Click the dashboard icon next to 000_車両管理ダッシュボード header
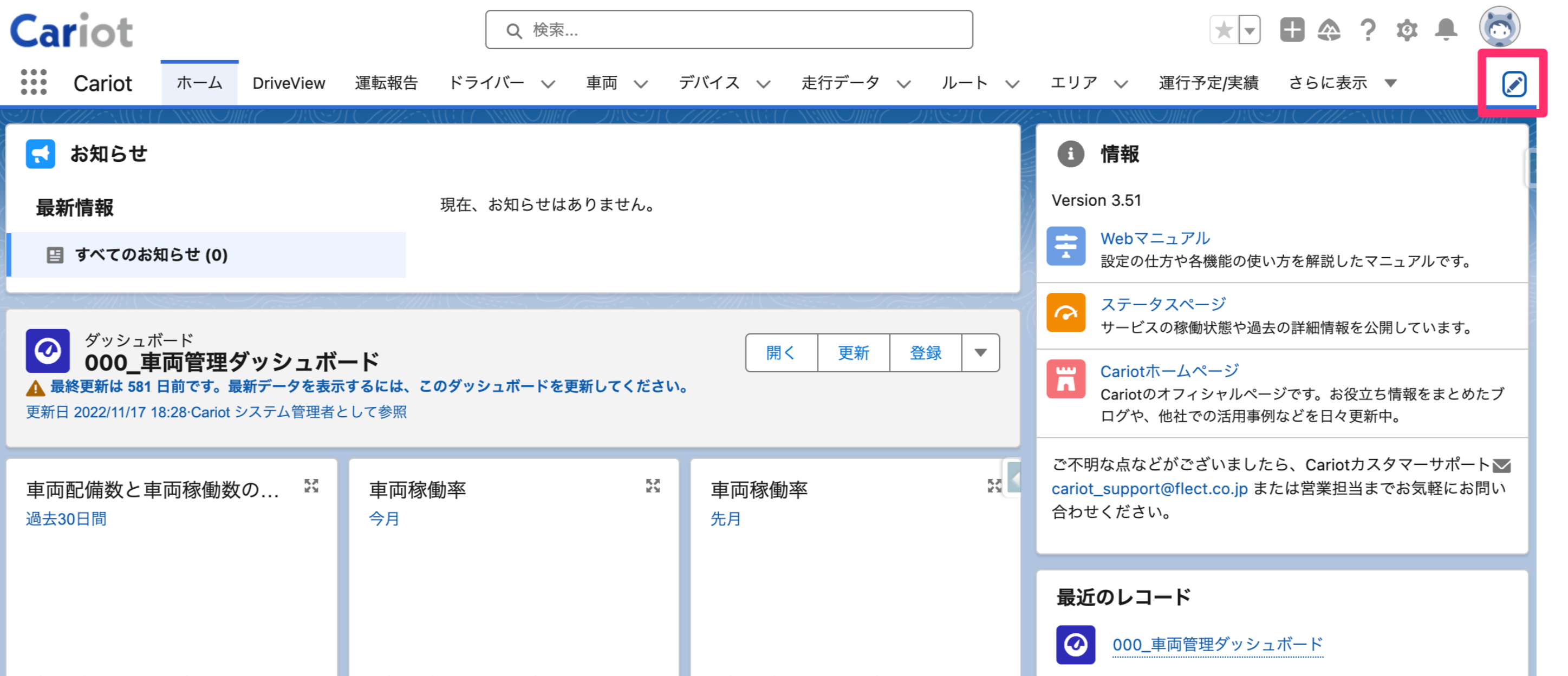1568x676 pixels. point(48,351)
